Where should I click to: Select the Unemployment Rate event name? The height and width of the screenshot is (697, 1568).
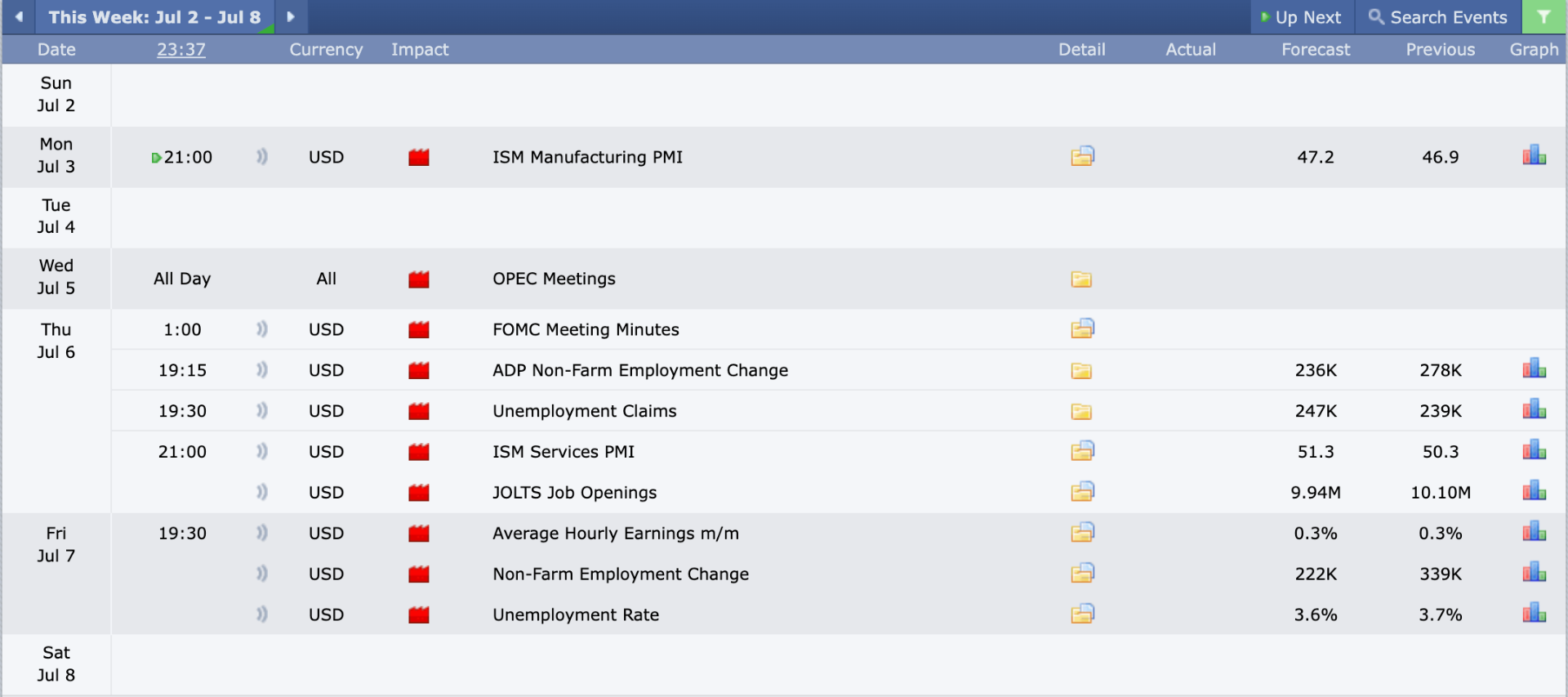576,615
